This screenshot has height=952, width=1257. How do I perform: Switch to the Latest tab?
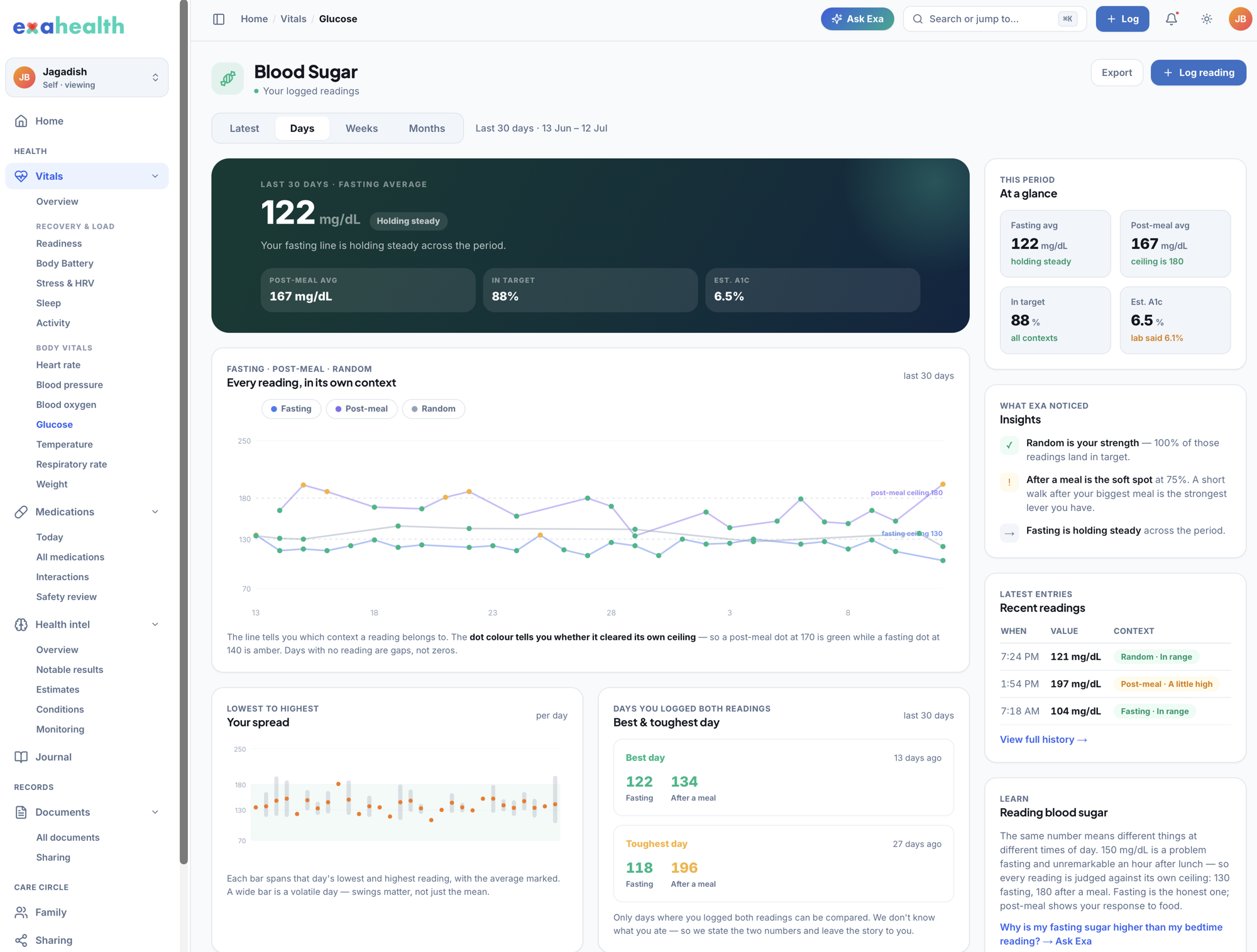pos(244,128)
